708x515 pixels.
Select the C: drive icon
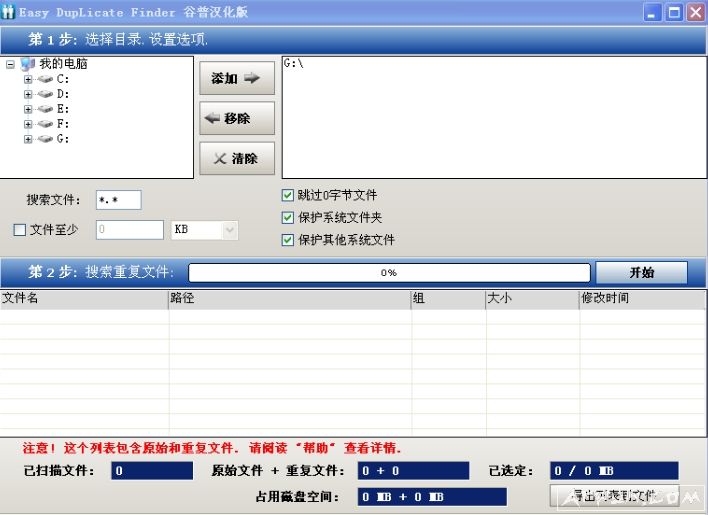pos(46,79)
